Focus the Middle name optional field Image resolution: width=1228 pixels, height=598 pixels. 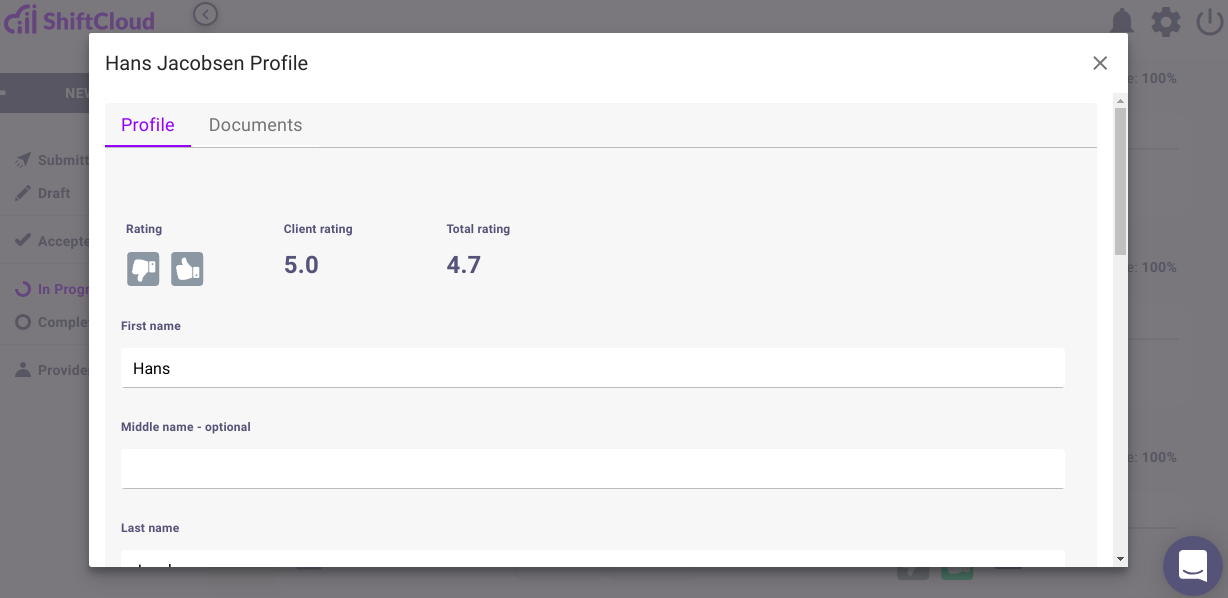592,468
